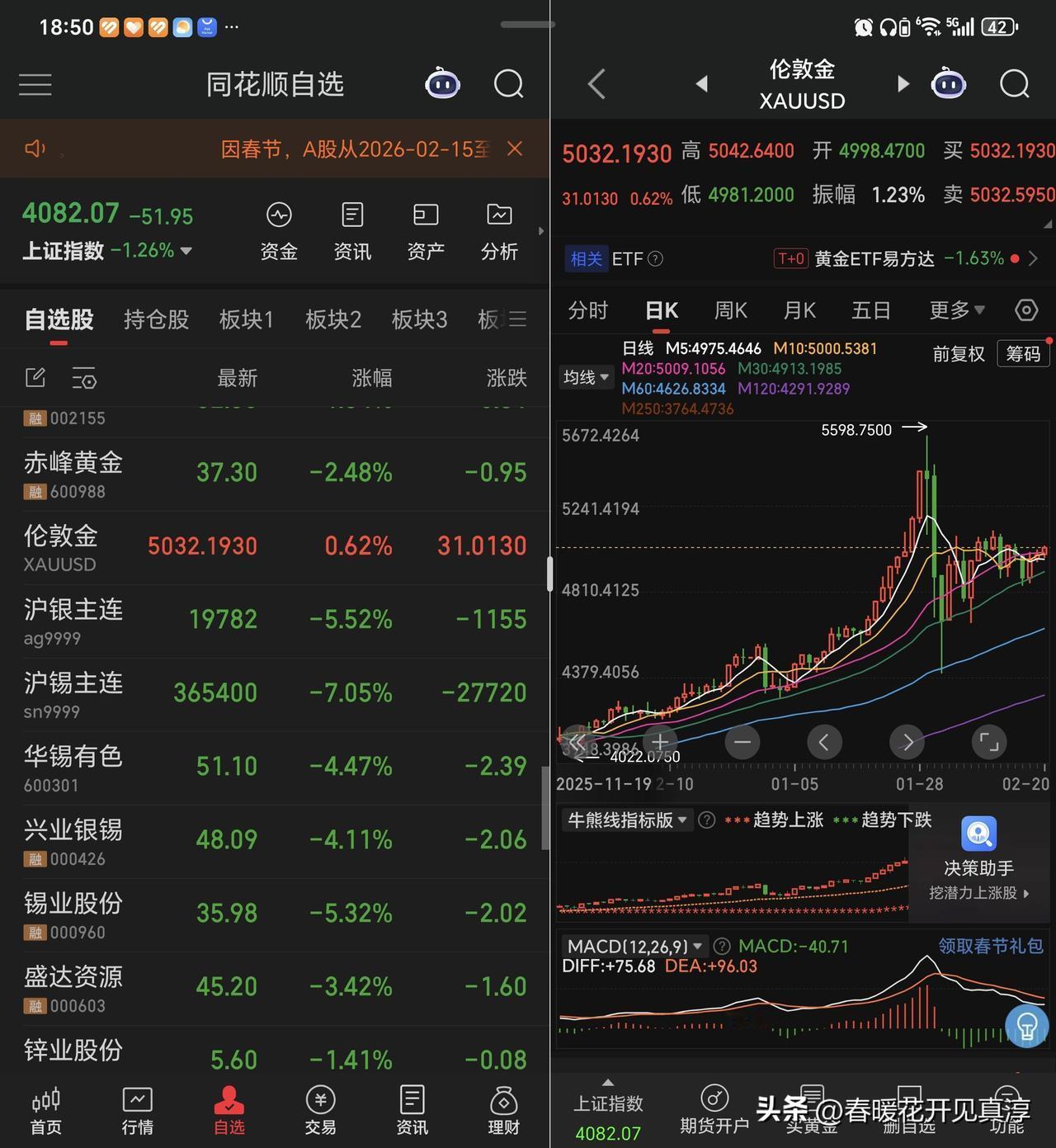Open the 赤峰黄金 stock row

point(275,475)
